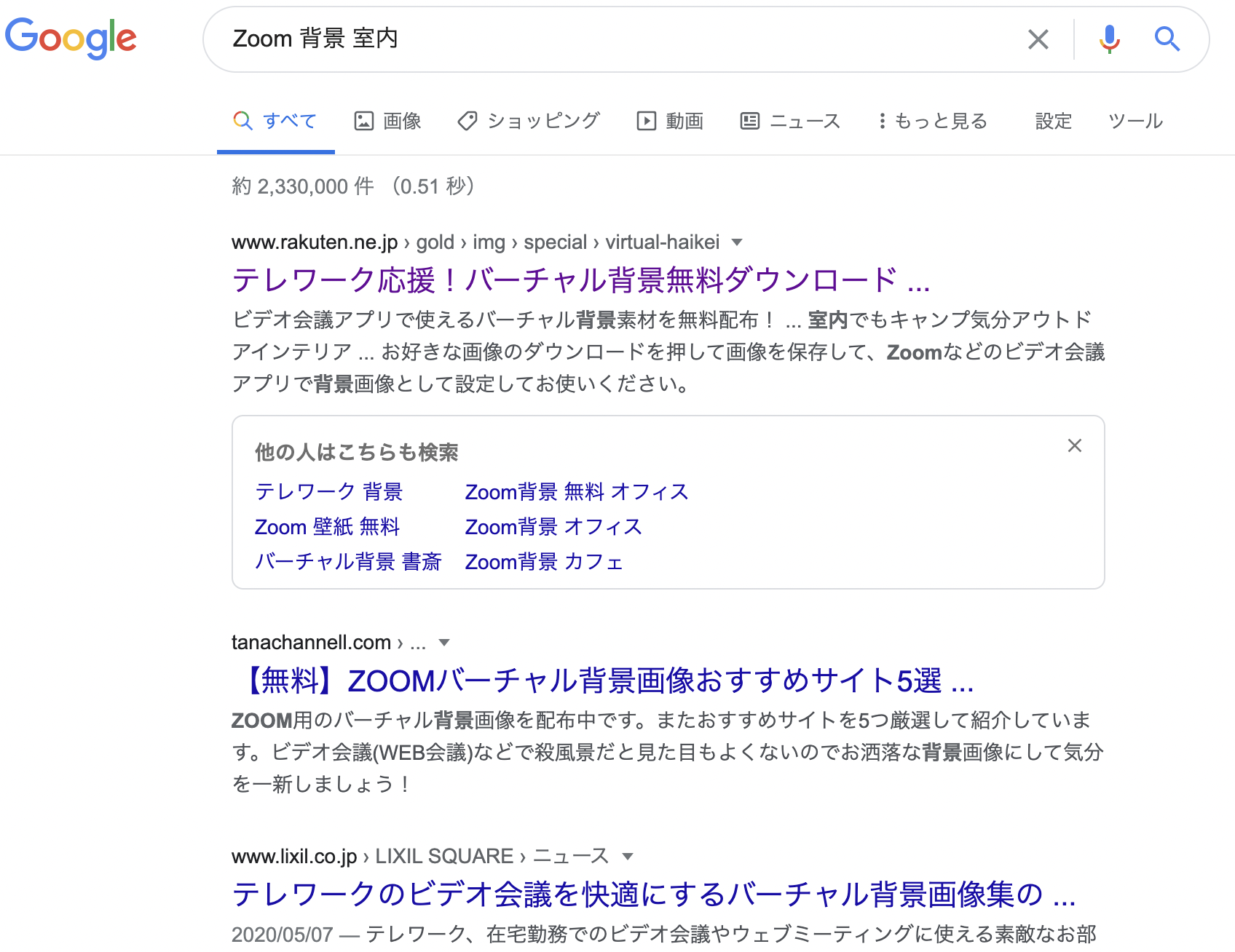Click the tag icon beside ショッピング
1235x952 pixels.
point(467,121)
